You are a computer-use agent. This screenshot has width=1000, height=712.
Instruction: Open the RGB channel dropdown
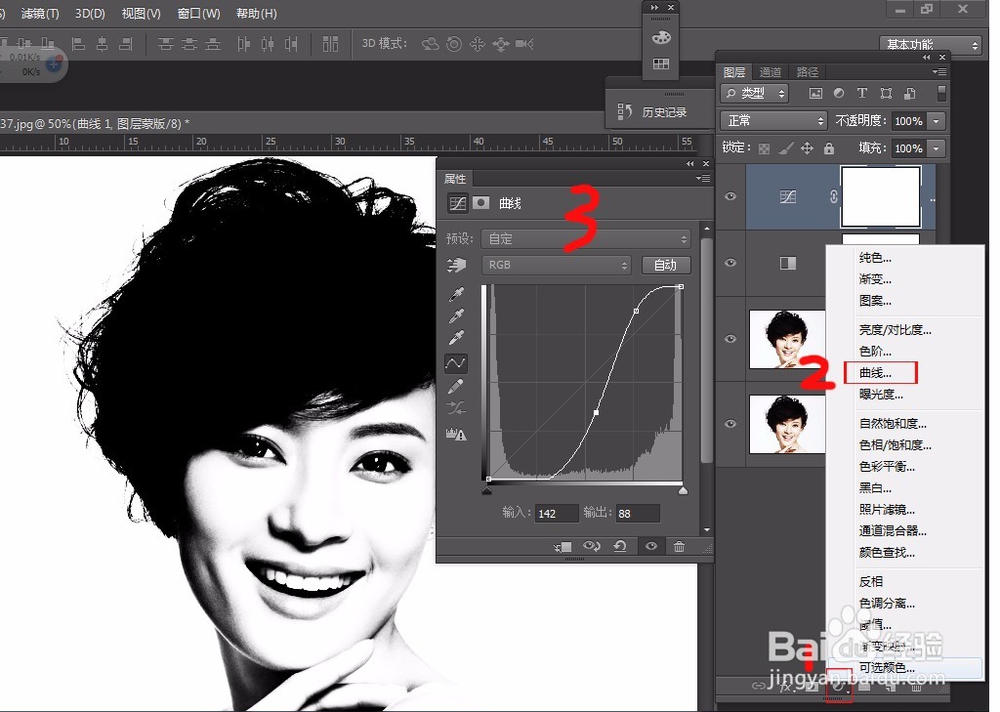pyautogui.click(x=556, y=265)
